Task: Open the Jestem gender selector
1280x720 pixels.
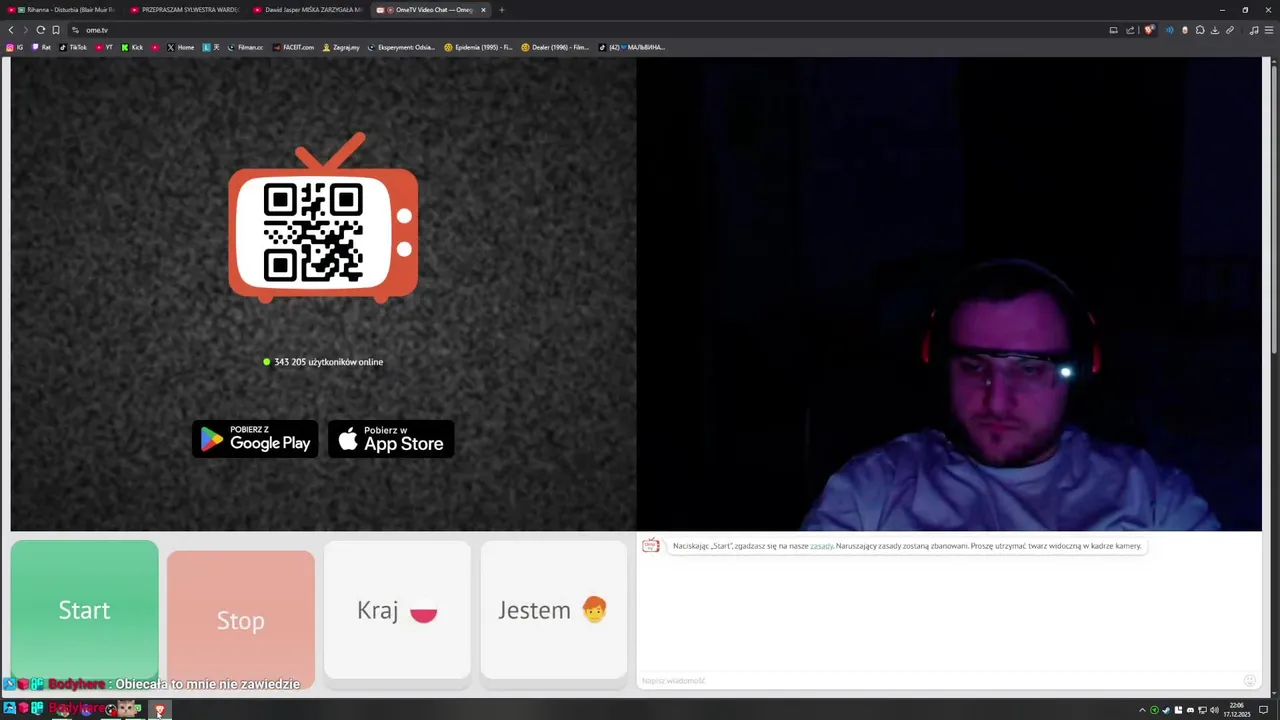Action: (553, 610)
